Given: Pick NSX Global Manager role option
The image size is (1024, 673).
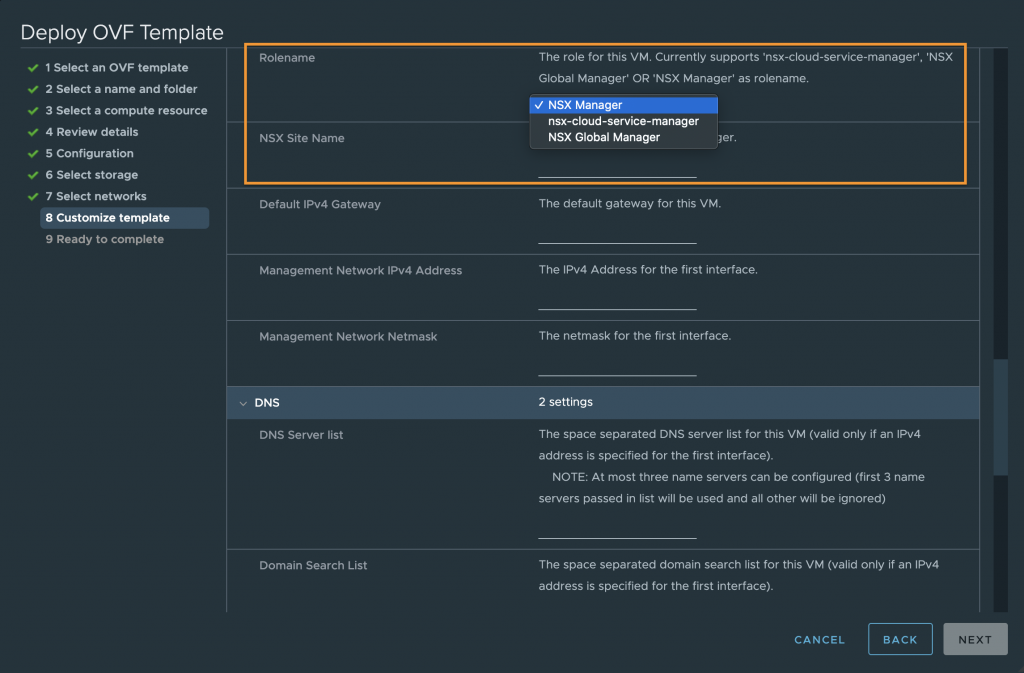Looking at the screenshot, I should pos(624,137).
